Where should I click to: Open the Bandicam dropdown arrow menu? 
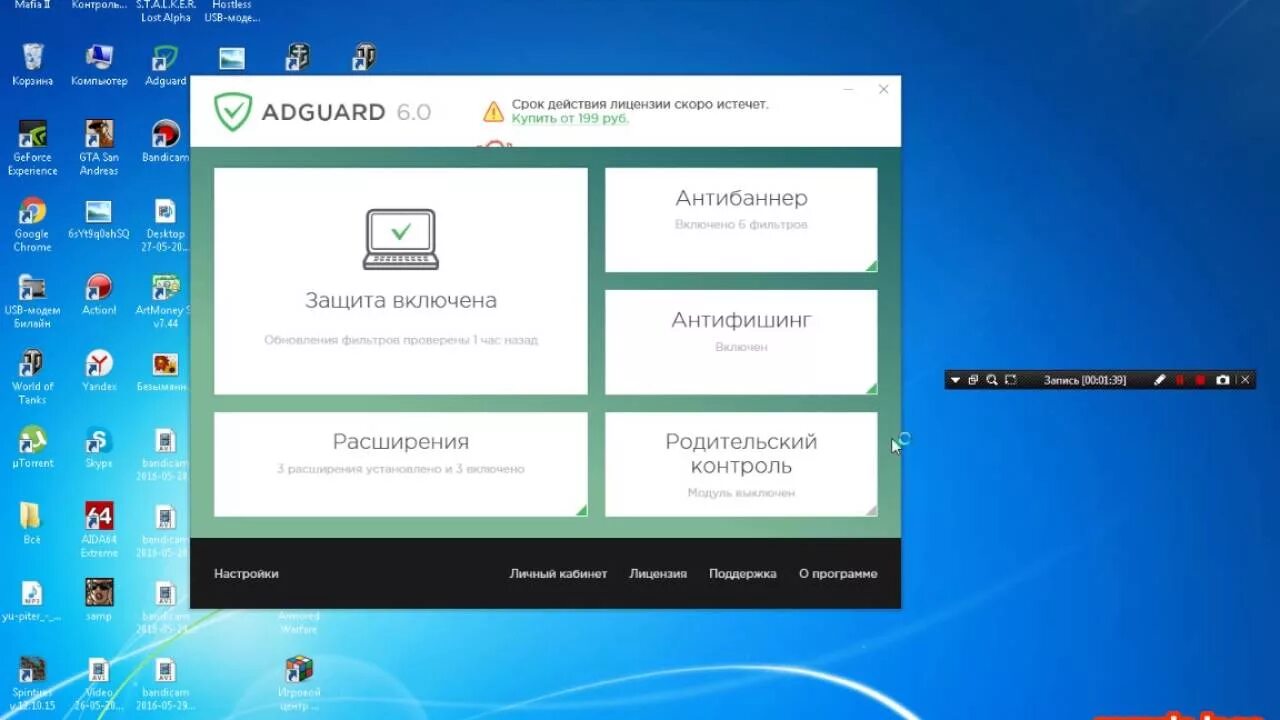point(955,380)
